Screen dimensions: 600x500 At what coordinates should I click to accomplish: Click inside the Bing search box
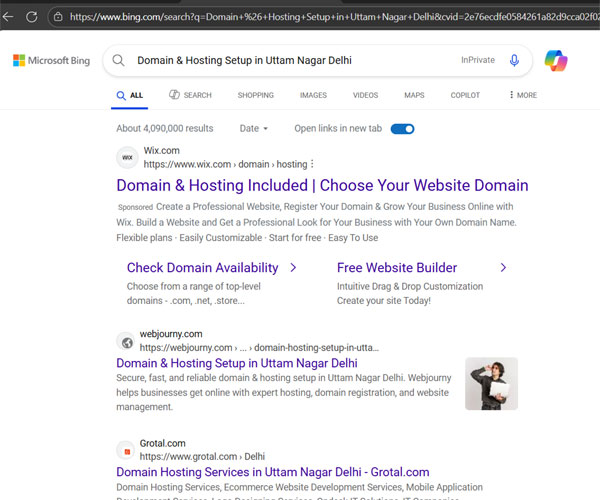pos(290,60)
